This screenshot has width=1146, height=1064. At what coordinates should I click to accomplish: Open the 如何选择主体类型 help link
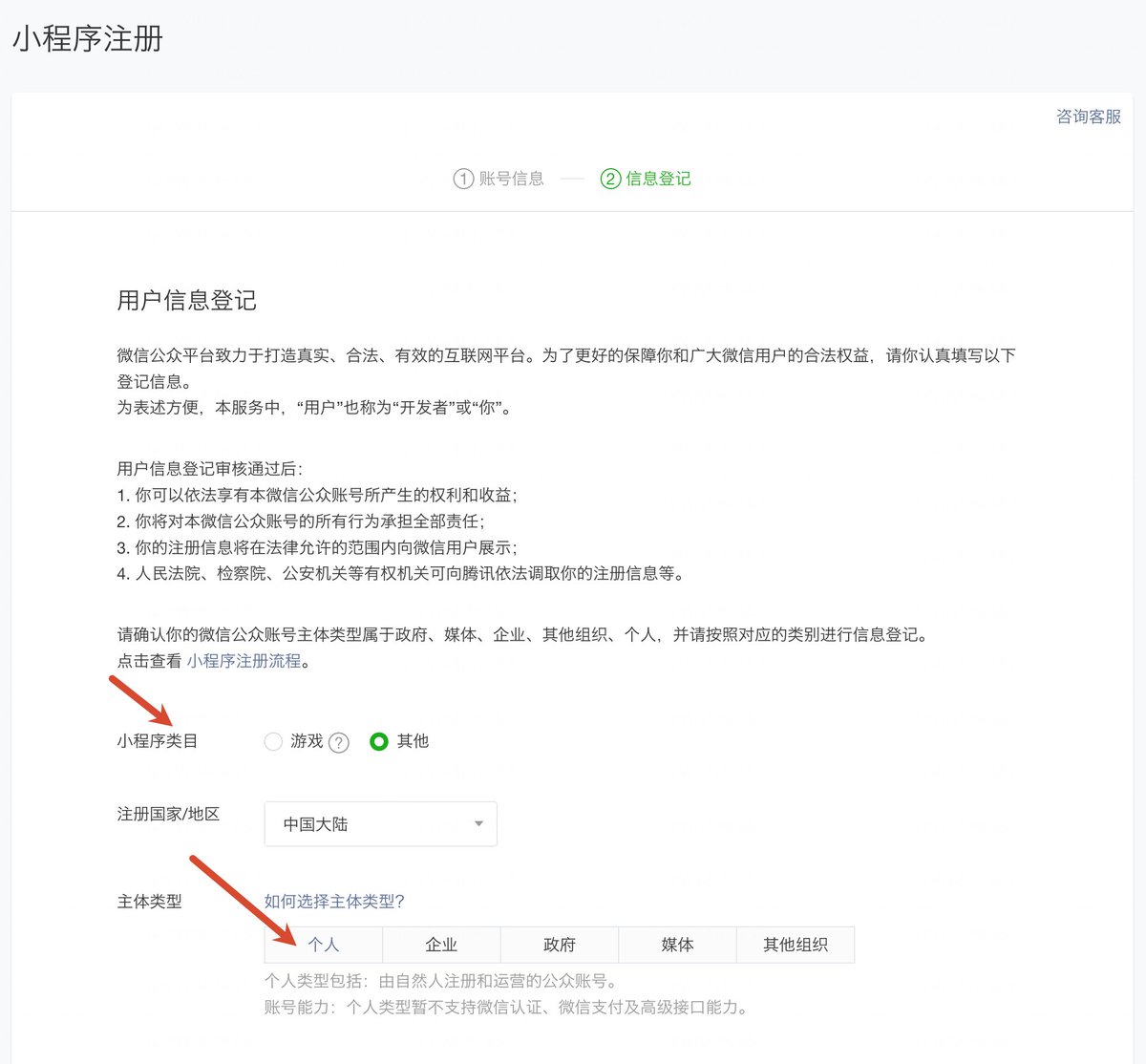click(334, 901)
